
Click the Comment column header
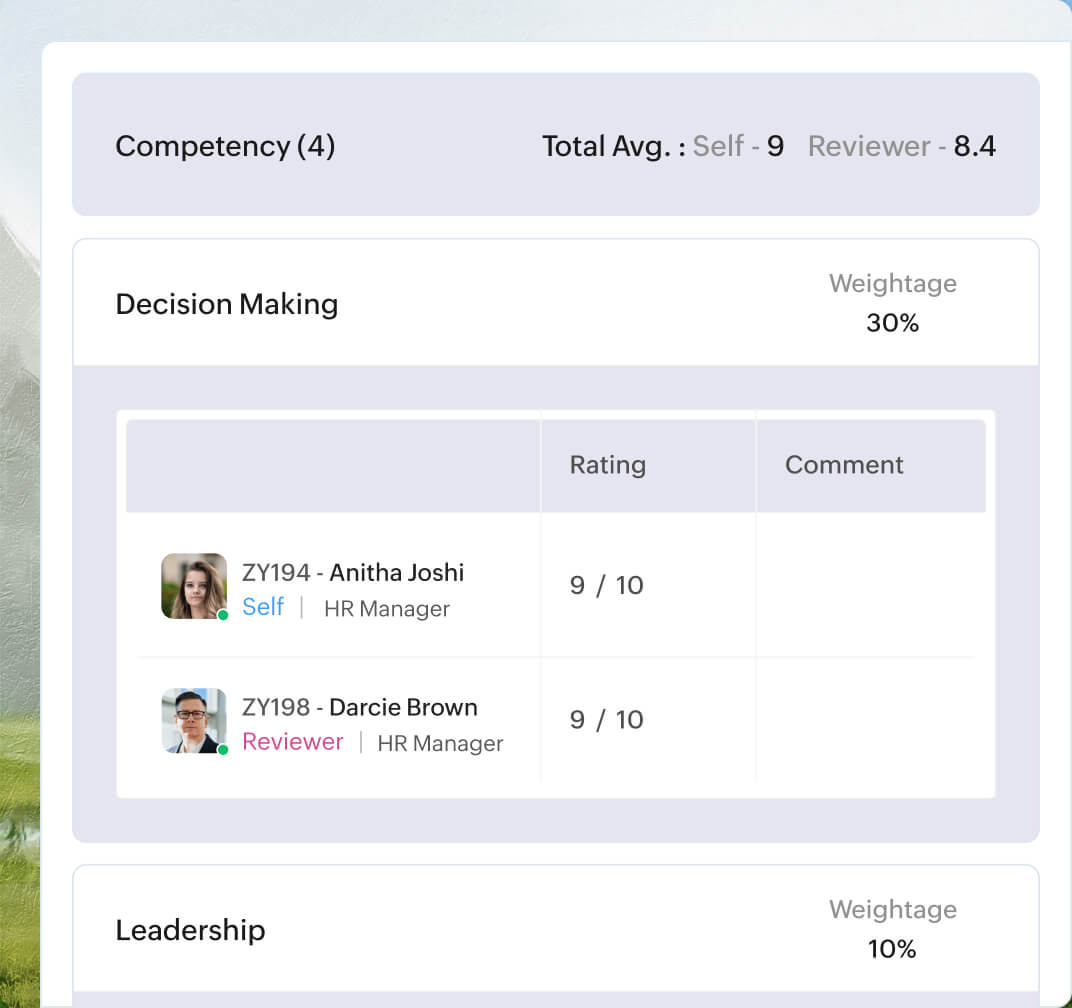coord(844,465)
